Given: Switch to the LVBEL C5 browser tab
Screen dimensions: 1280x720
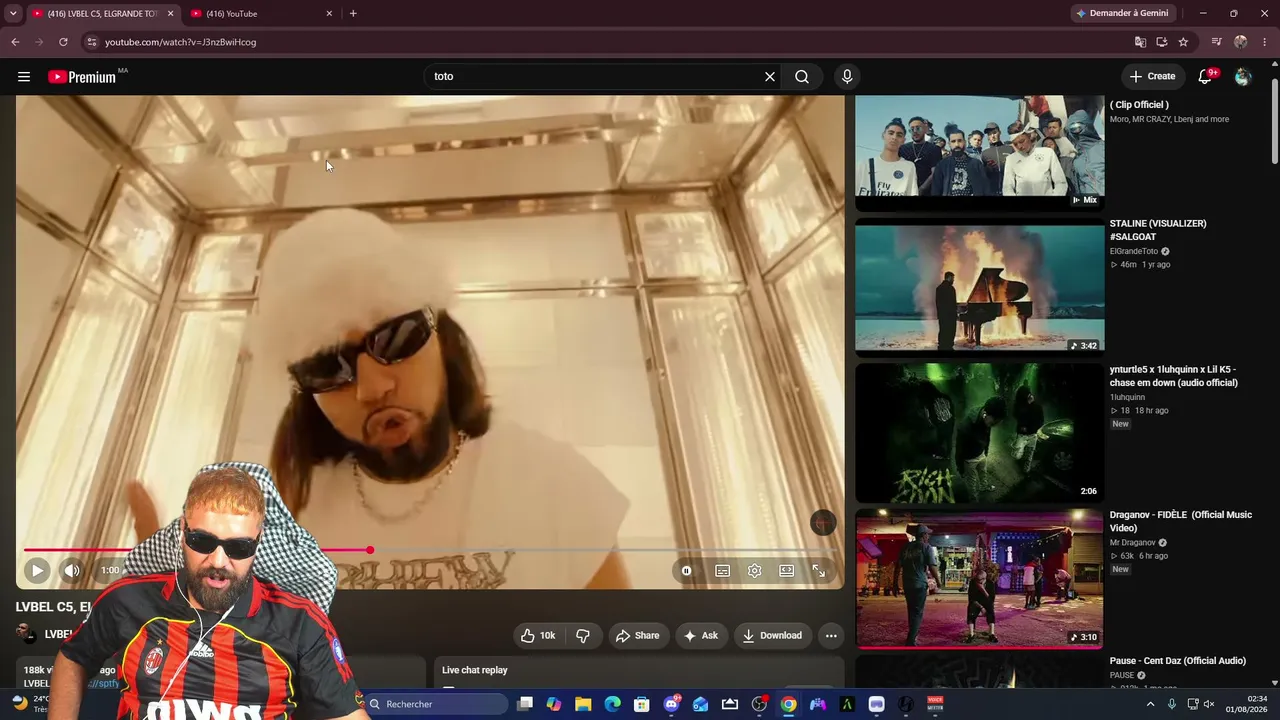Looking at the screenshot, I should click(x=103, y=14).
